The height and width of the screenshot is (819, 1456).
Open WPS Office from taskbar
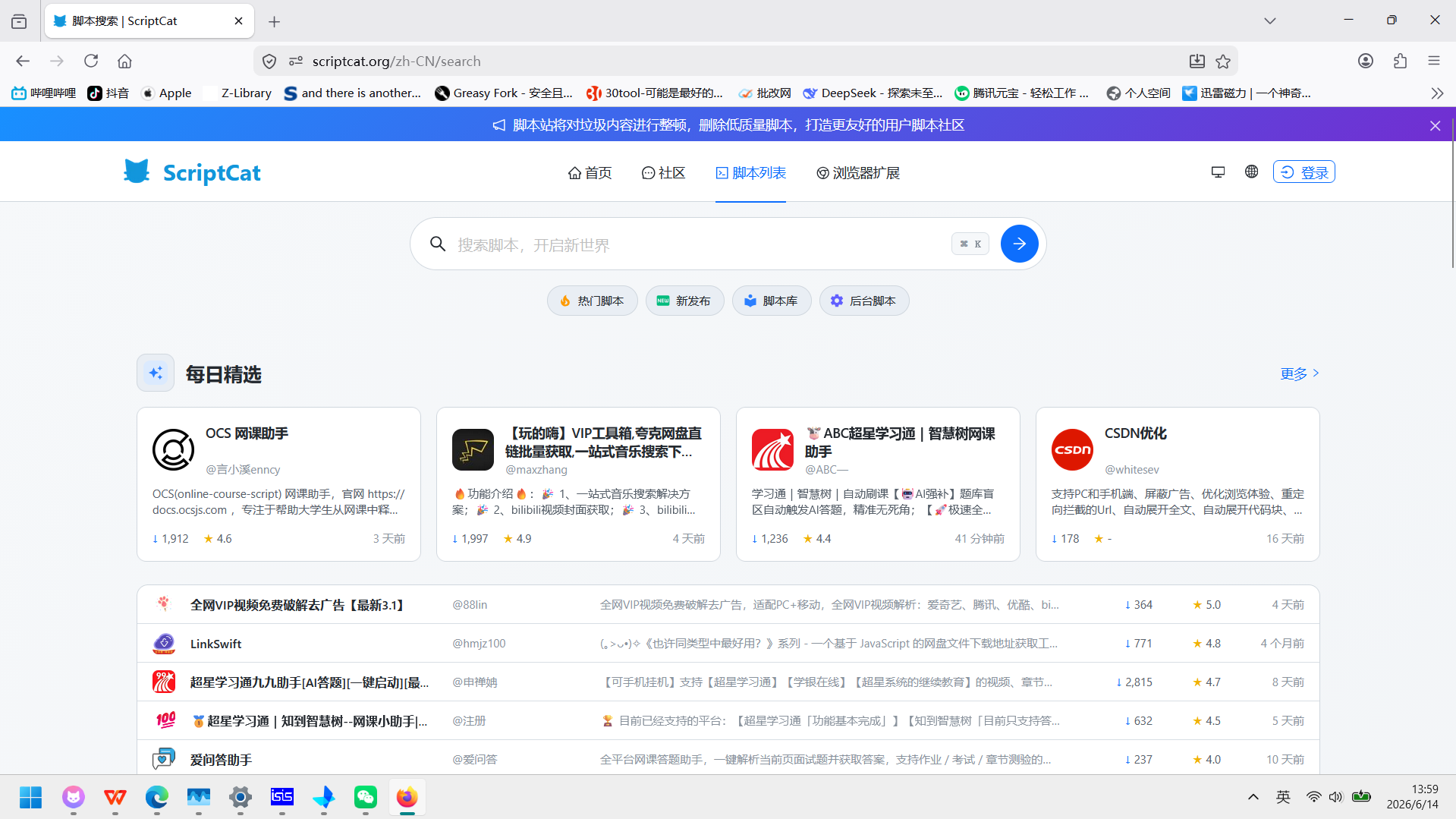[115, 797]
